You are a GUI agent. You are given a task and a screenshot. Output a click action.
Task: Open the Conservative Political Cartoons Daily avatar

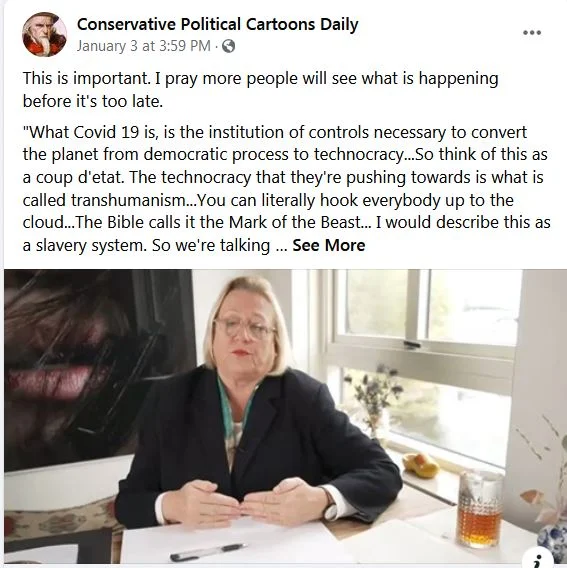44,35
